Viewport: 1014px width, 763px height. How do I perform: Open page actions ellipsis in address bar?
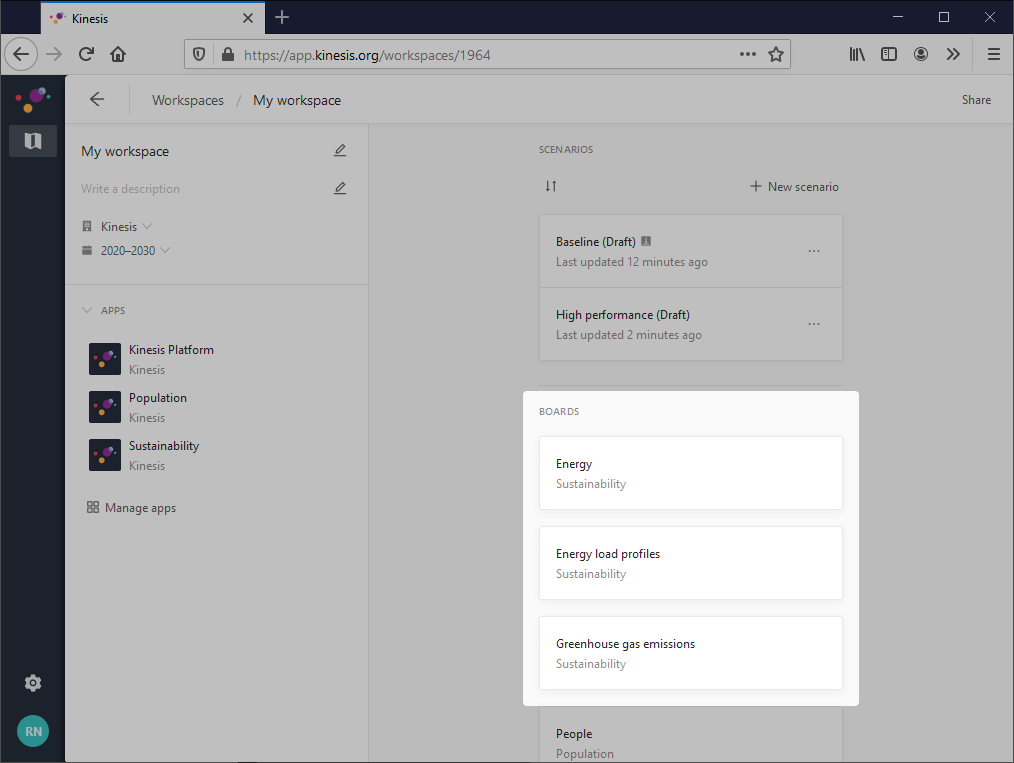coord(748,54)
